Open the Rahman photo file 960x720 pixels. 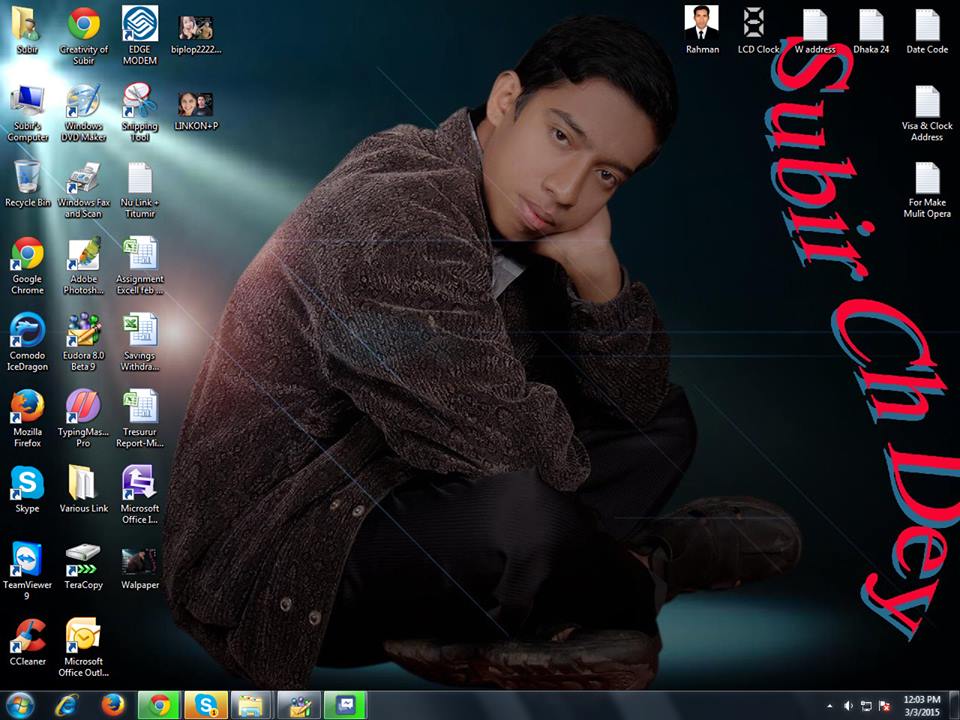tap(702, 29)
